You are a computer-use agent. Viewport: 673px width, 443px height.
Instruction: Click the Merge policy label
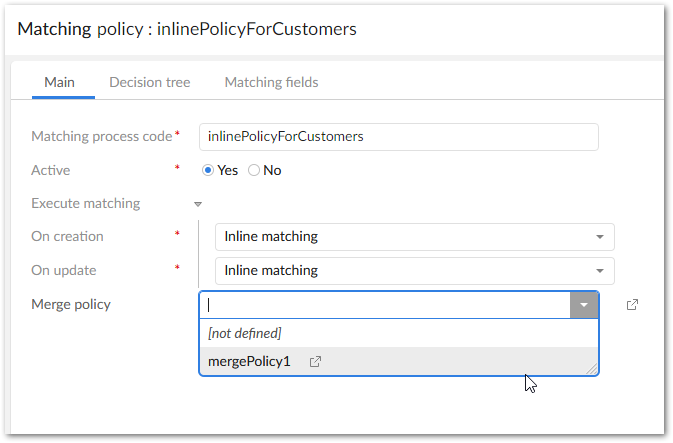coord(71,304)
